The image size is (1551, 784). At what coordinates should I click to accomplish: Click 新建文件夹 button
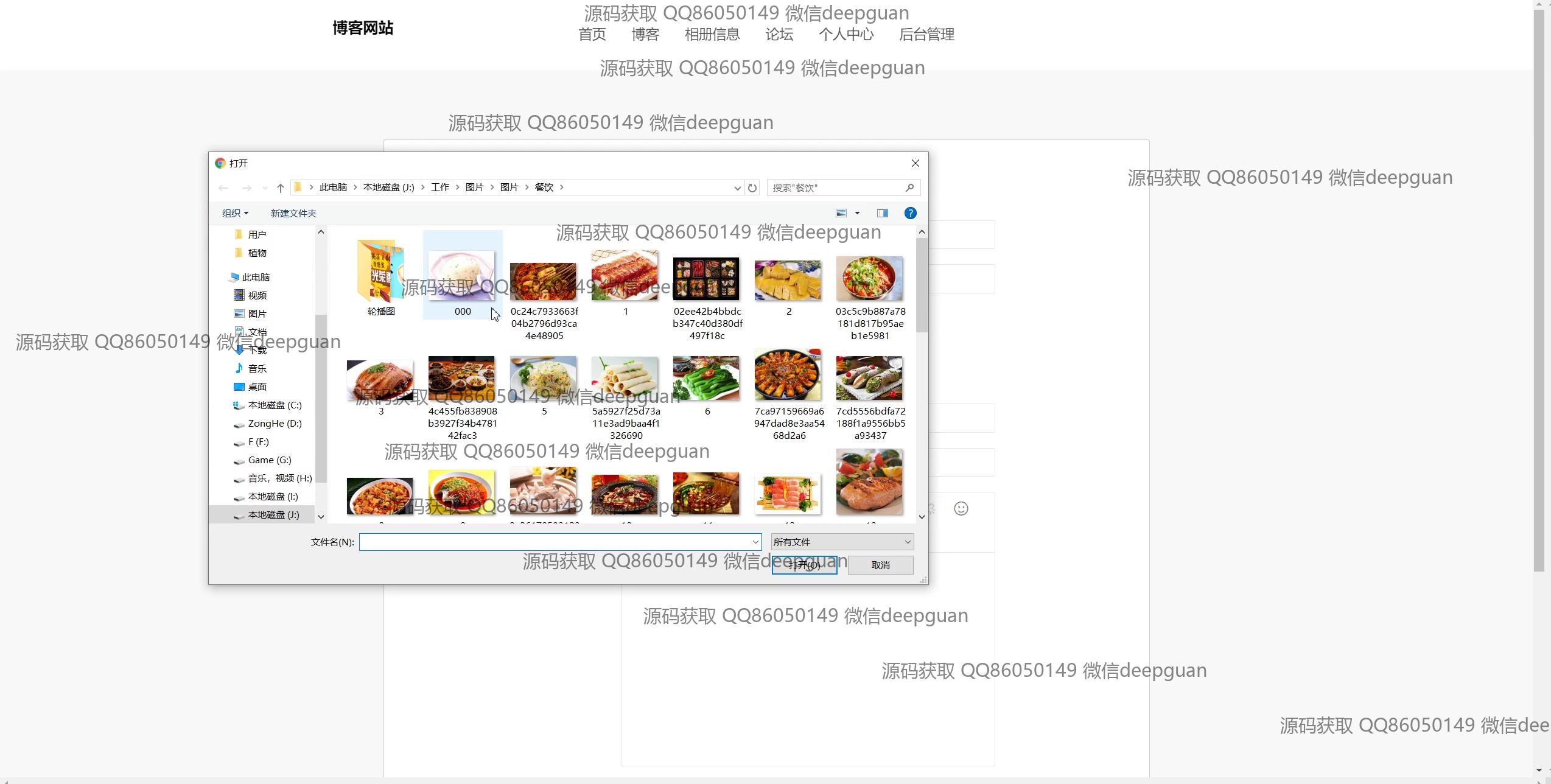tap(293, 213)
